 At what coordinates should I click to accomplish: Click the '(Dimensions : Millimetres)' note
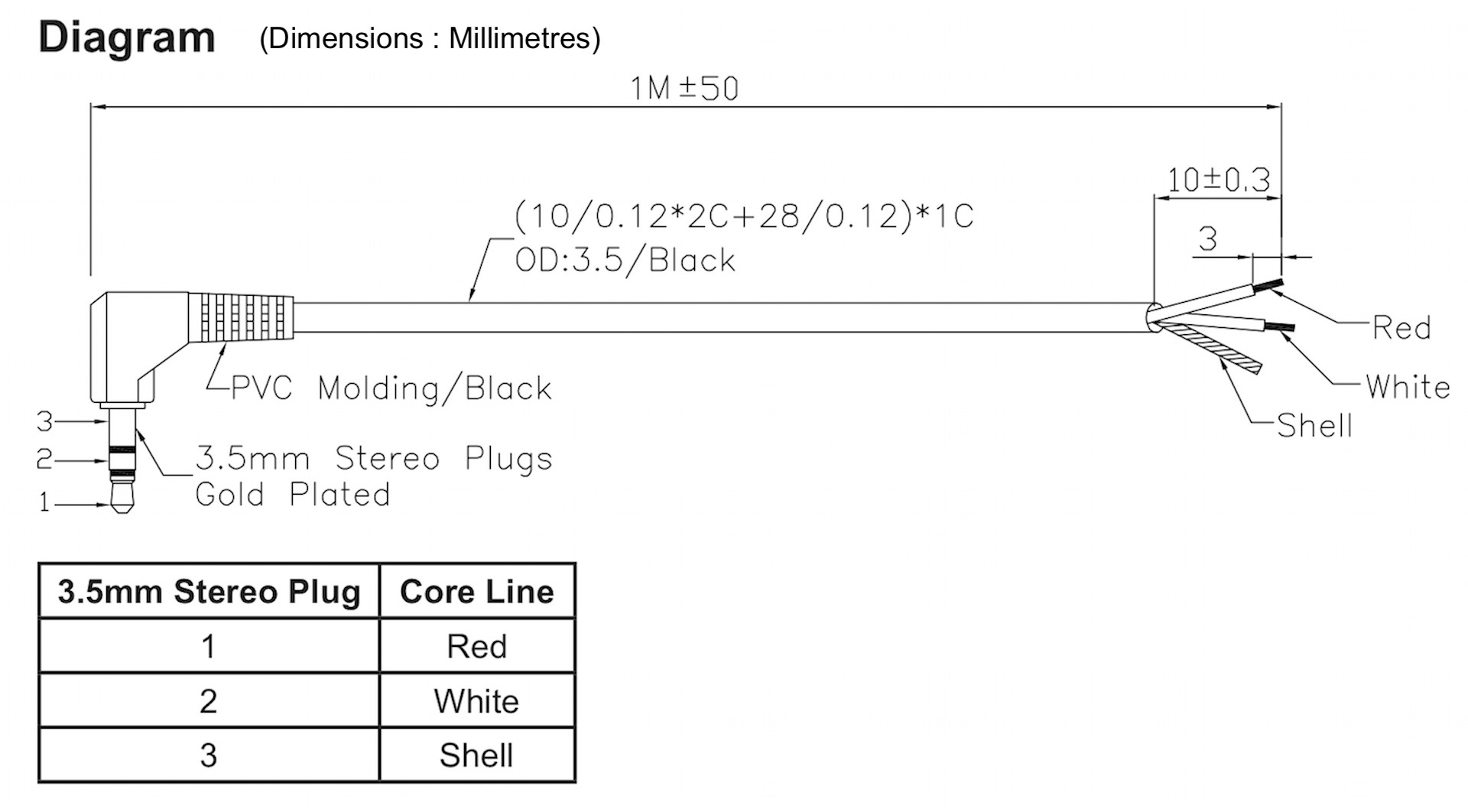(x=430, y=38)
